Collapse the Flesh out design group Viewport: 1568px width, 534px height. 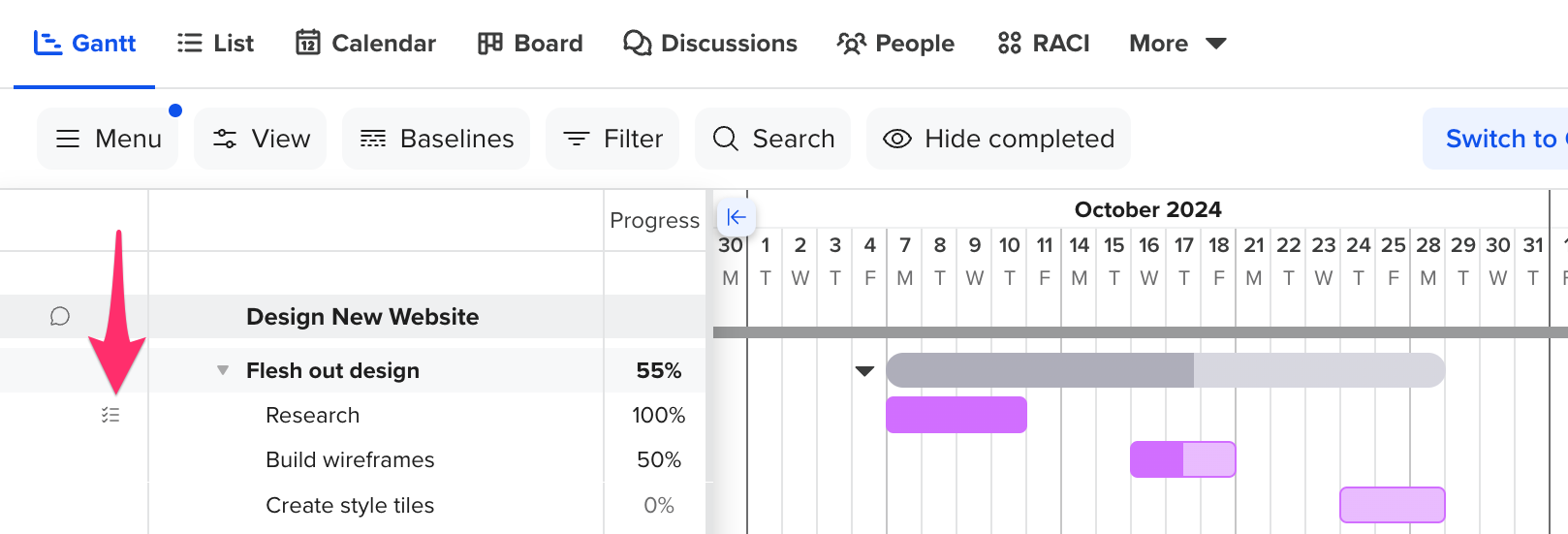point(223,370)
